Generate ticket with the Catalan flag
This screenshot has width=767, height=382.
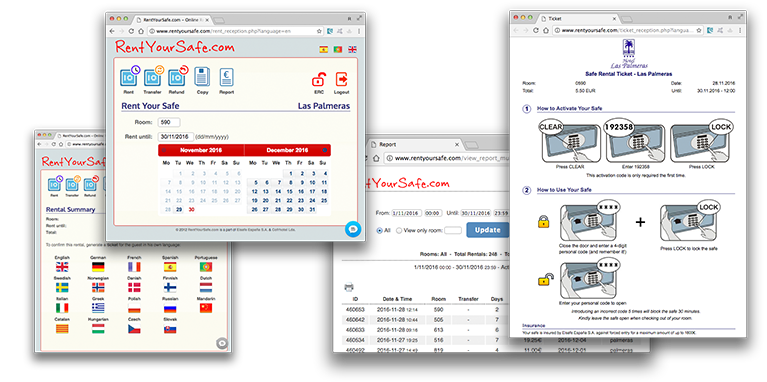click(62, 329)
